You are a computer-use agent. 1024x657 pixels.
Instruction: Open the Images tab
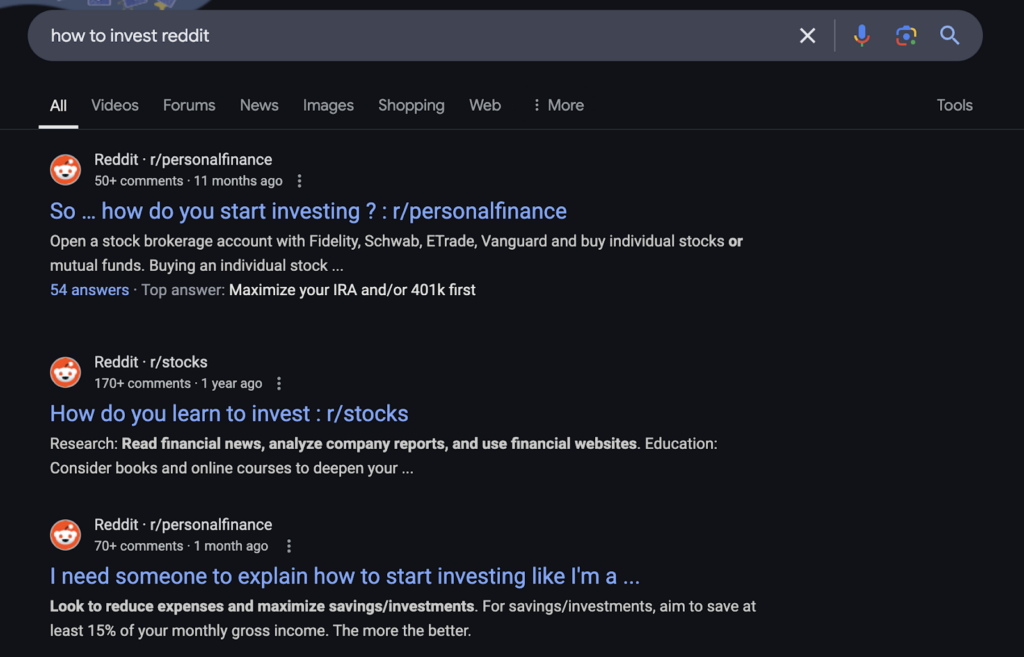(328, 105)
